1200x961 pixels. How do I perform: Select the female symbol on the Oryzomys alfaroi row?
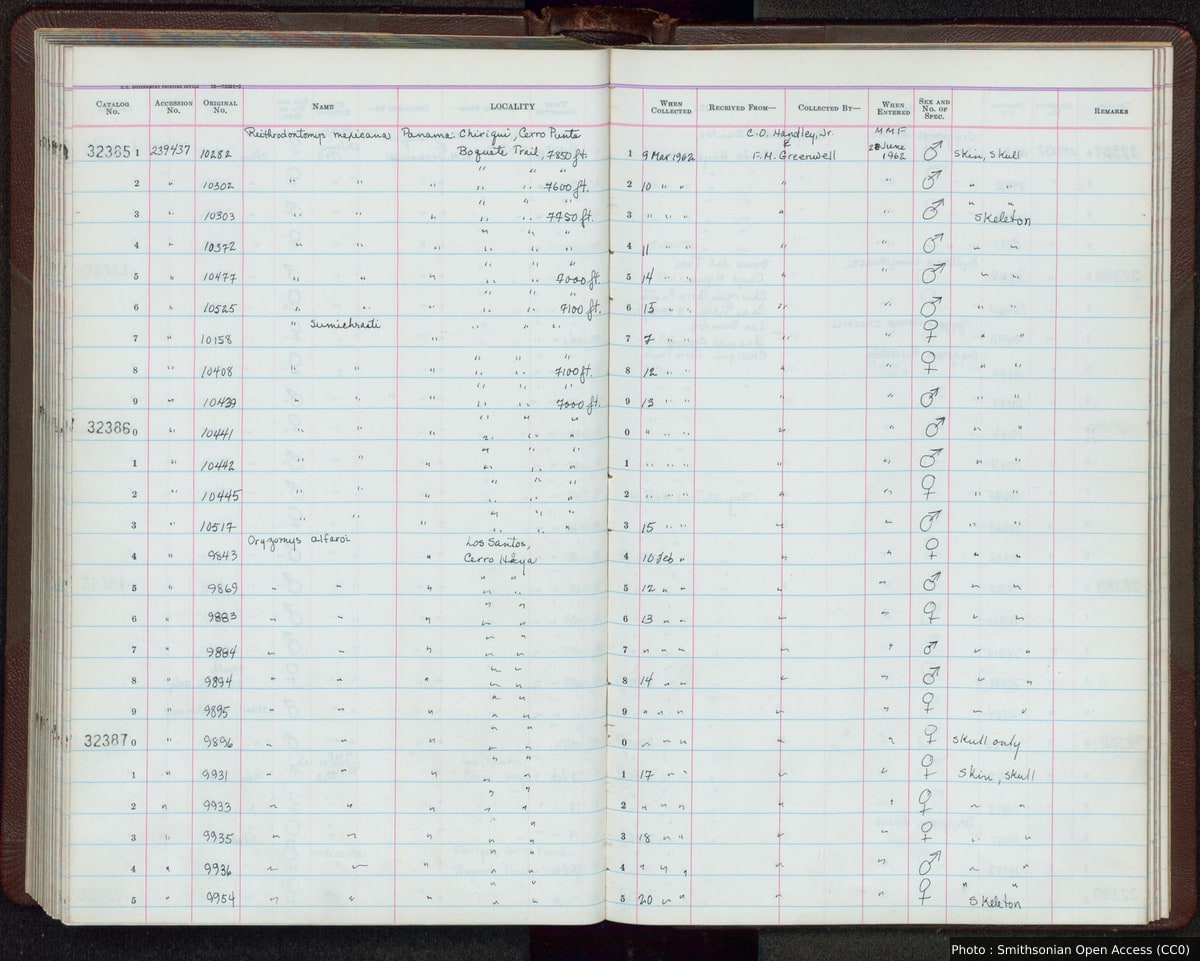pyautogui.click(x=932, y=548)
